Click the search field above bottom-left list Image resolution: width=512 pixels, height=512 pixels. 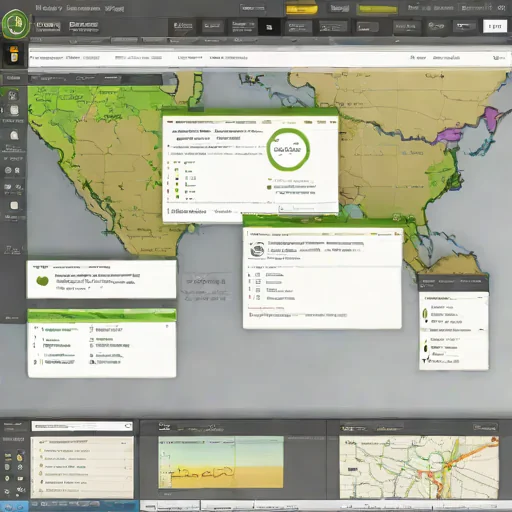coord(82,426)
